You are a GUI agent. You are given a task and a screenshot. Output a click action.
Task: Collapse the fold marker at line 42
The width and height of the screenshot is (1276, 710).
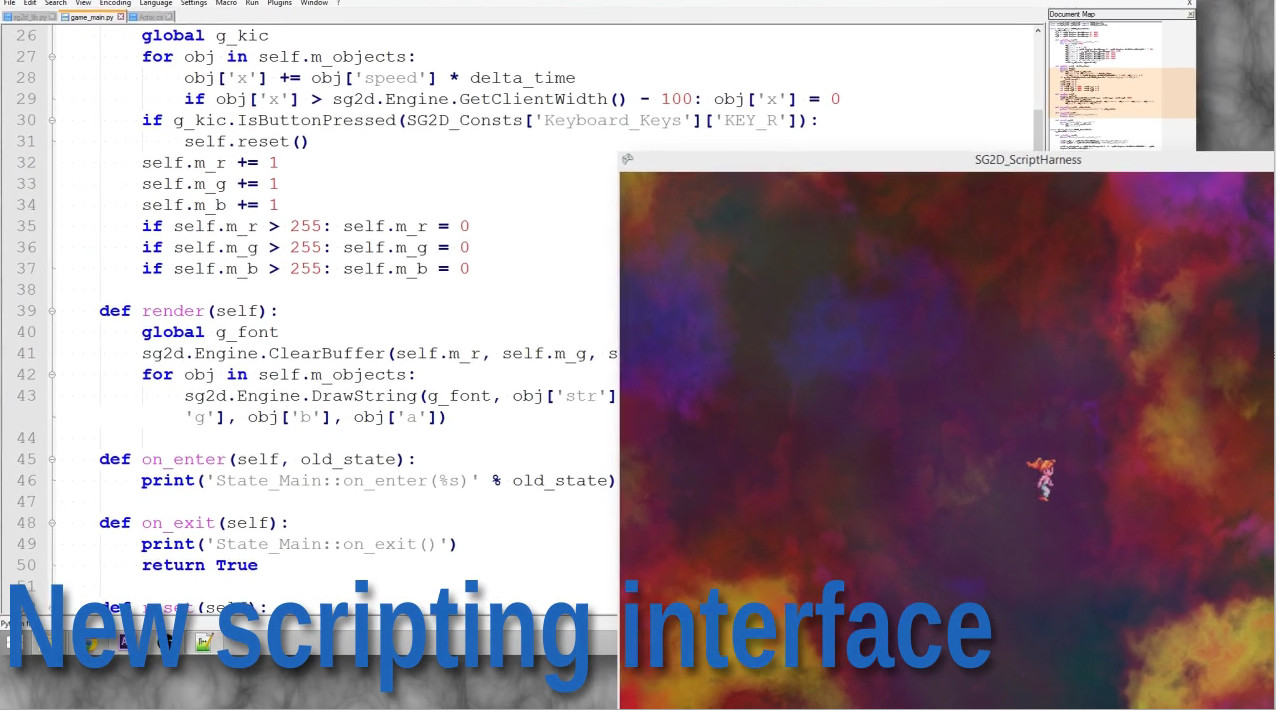point(50,374)
